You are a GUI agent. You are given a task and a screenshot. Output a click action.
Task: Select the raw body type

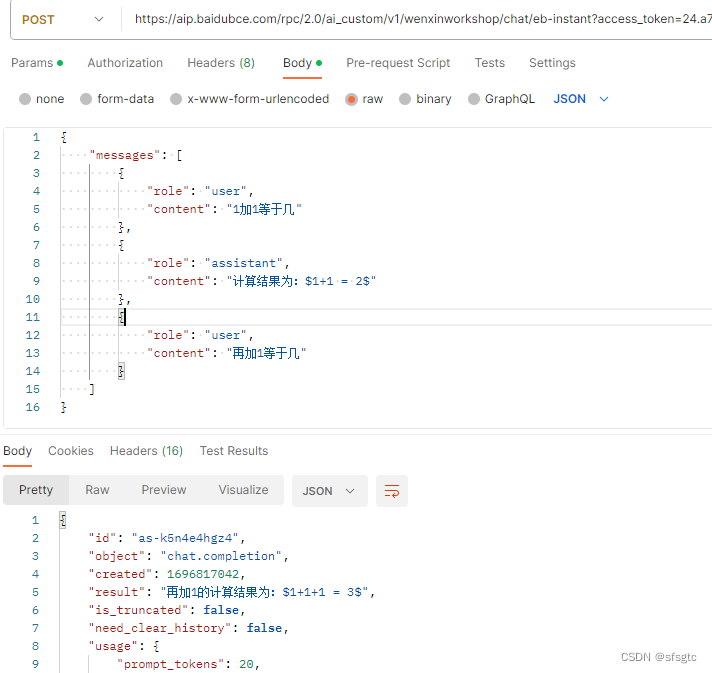pyautogui.click(x=364, y=99)
